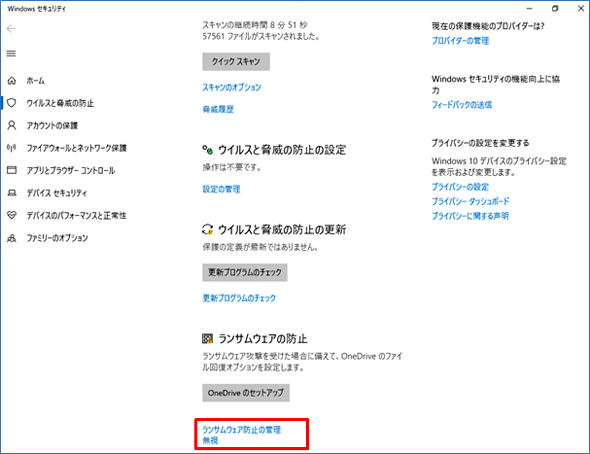
Task: Click OneDrive のセットアップ button
Action: (246, 393)
